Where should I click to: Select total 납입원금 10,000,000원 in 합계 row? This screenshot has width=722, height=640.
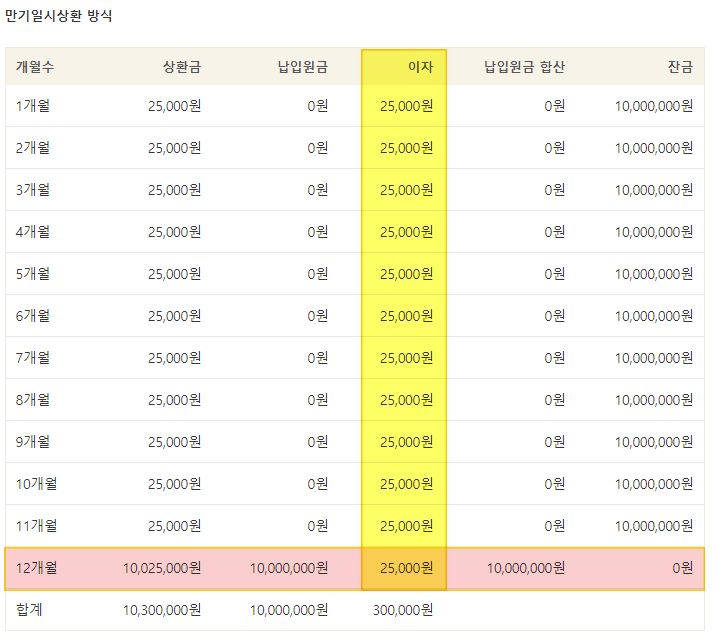click(289, 610)
